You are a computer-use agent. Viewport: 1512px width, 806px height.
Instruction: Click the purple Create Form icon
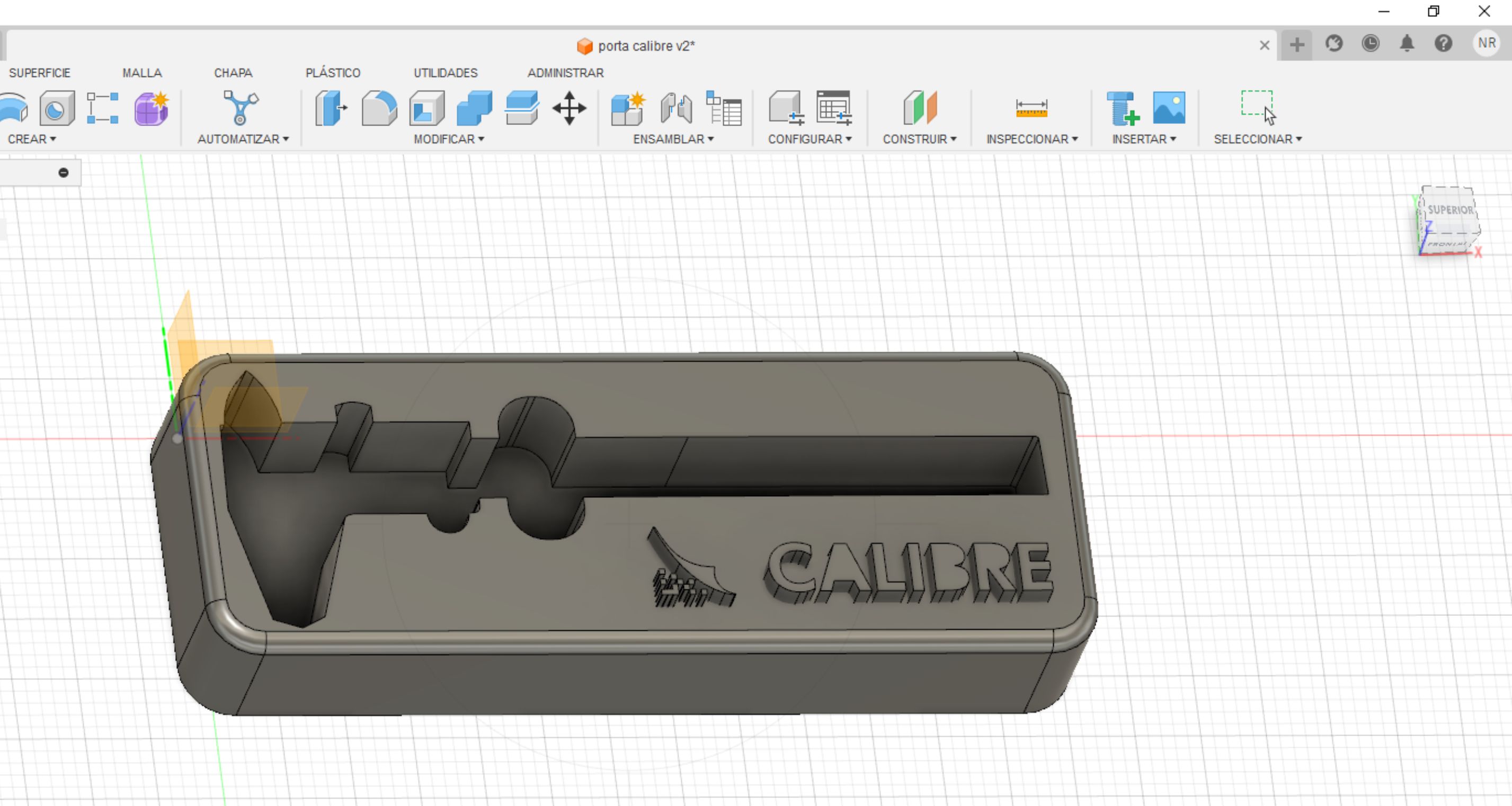coord(152,109)
